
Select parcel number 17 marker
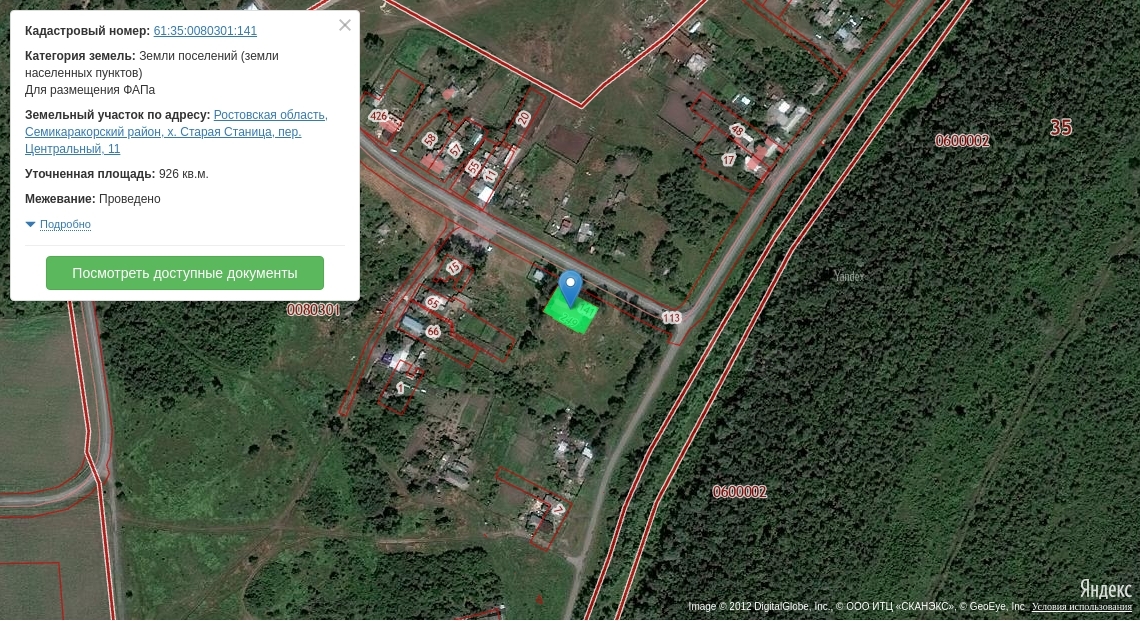coord(728,160)
